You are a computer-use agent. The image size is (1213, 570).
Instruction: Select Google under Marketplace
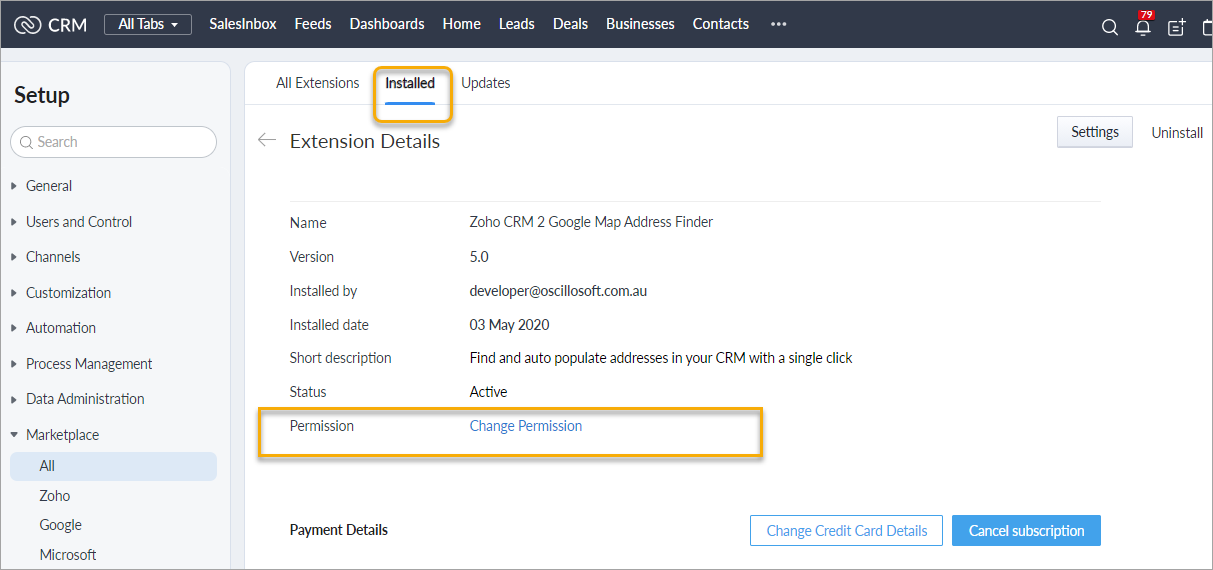tap(61, 525)
